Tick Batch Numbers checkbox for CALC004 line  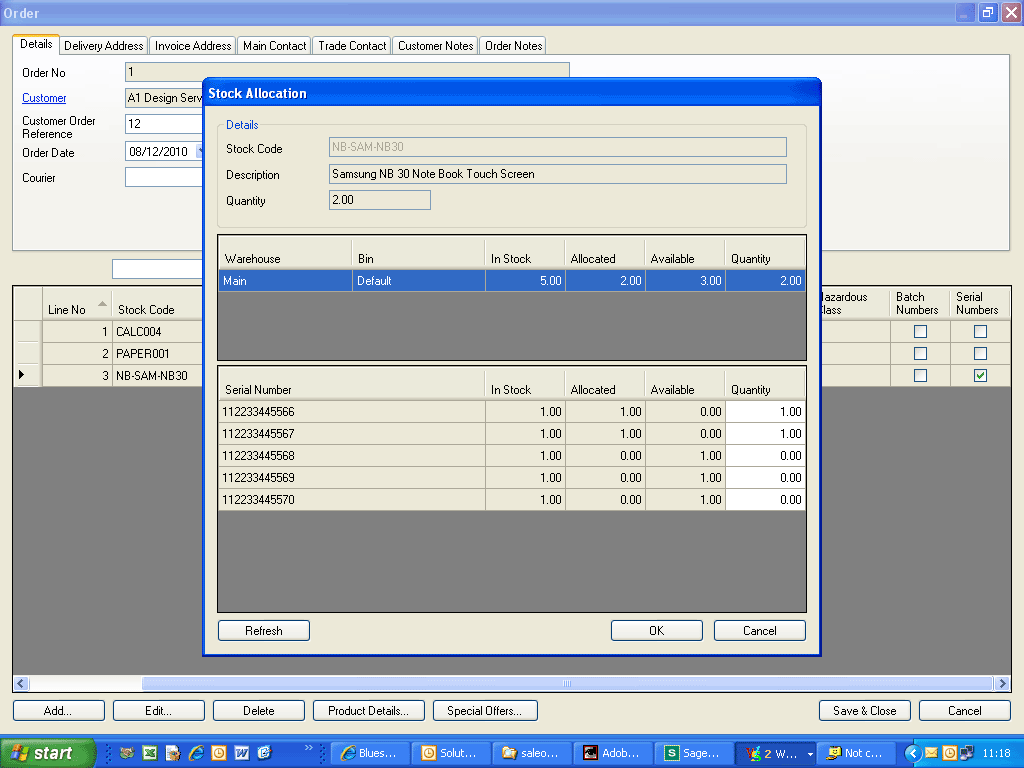tap(920, 332)
